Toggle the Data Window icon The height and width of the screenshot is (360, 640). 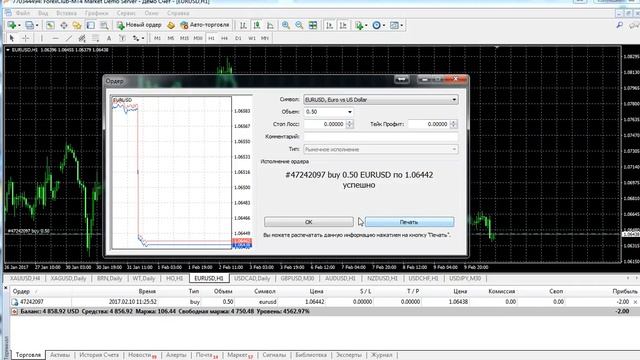click(x=64, y=25)
